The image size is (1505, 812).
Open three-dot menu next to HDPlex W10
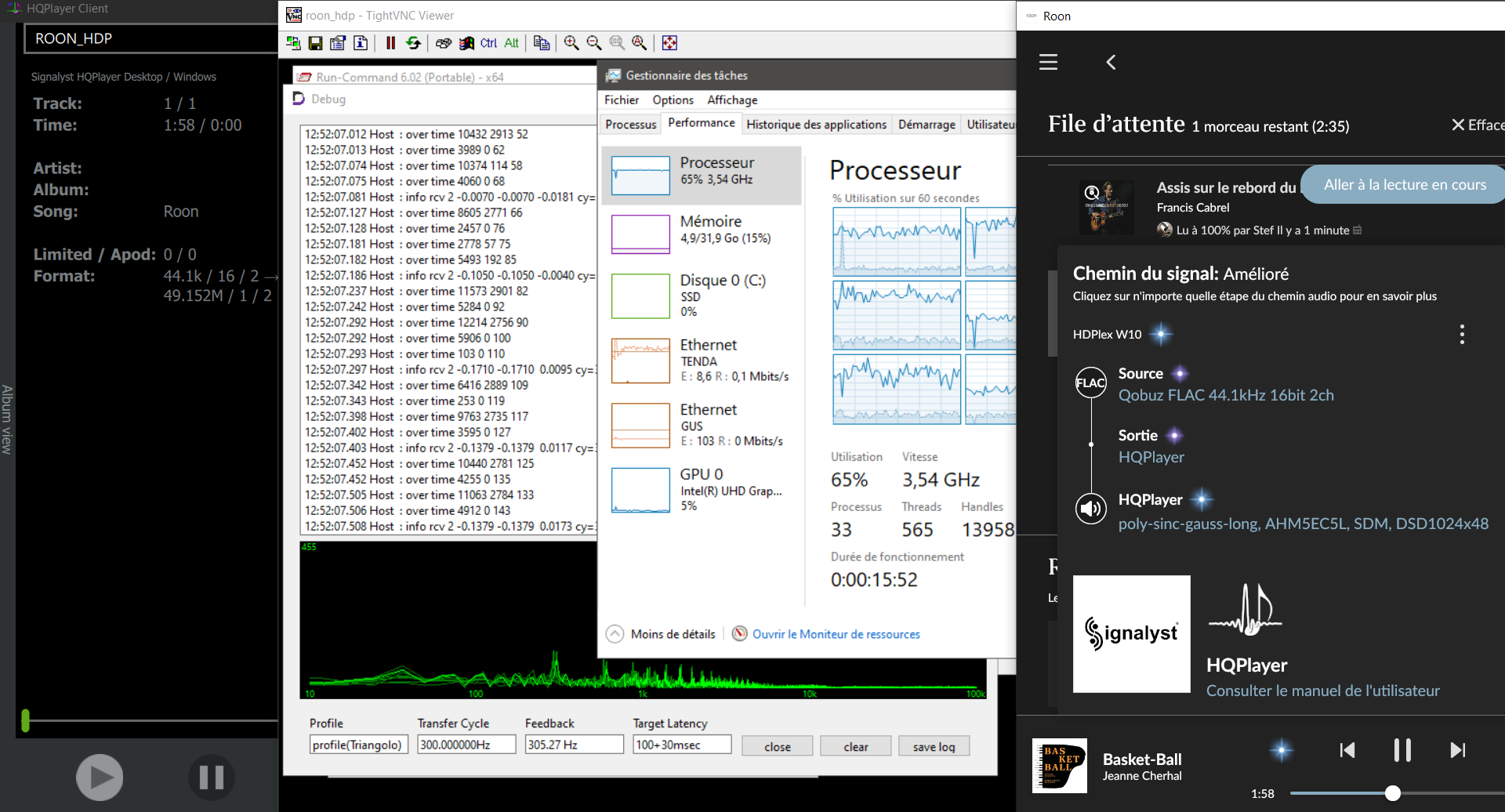click(x=1462, y=334)
